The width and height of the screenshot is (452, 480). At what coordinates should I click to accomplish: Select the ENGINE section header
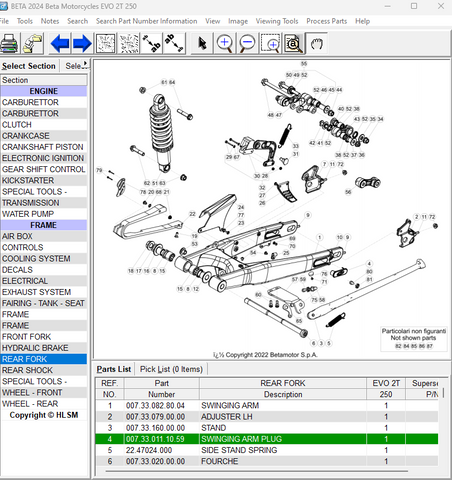coord(43,91)
